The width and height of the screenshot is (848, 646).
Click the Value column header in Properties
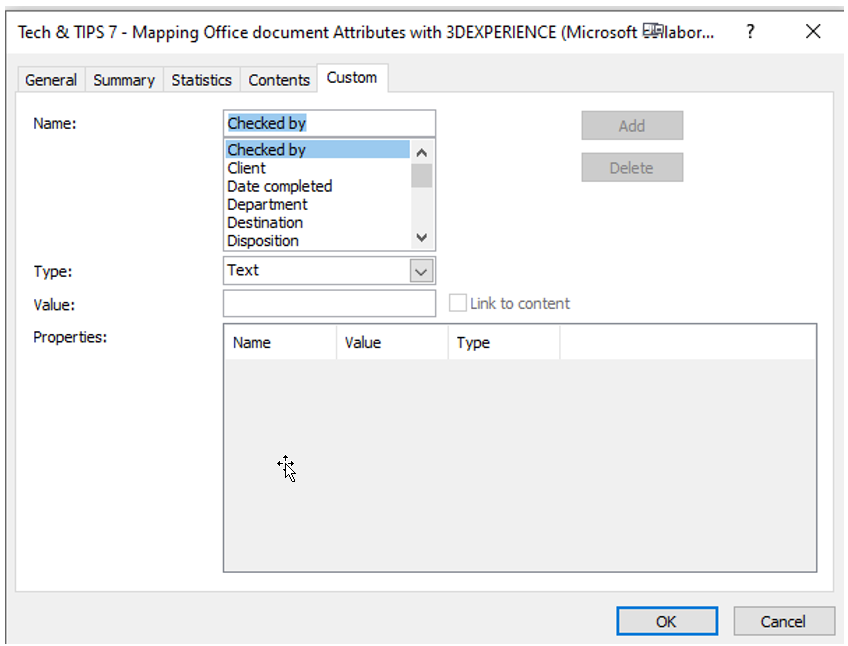[392, 342]
